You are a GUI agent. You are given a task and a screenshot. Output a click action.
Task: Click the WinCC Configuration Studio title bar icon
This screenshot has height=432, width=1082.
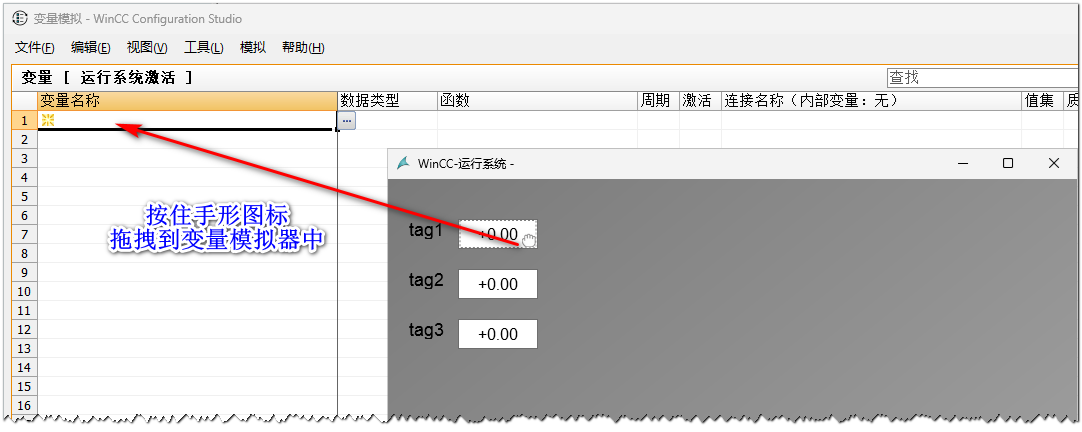[x=19, y=19]
